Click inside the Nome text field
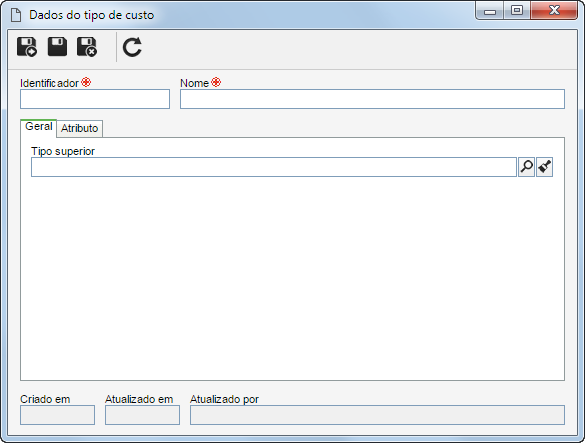 coord(372,99)
